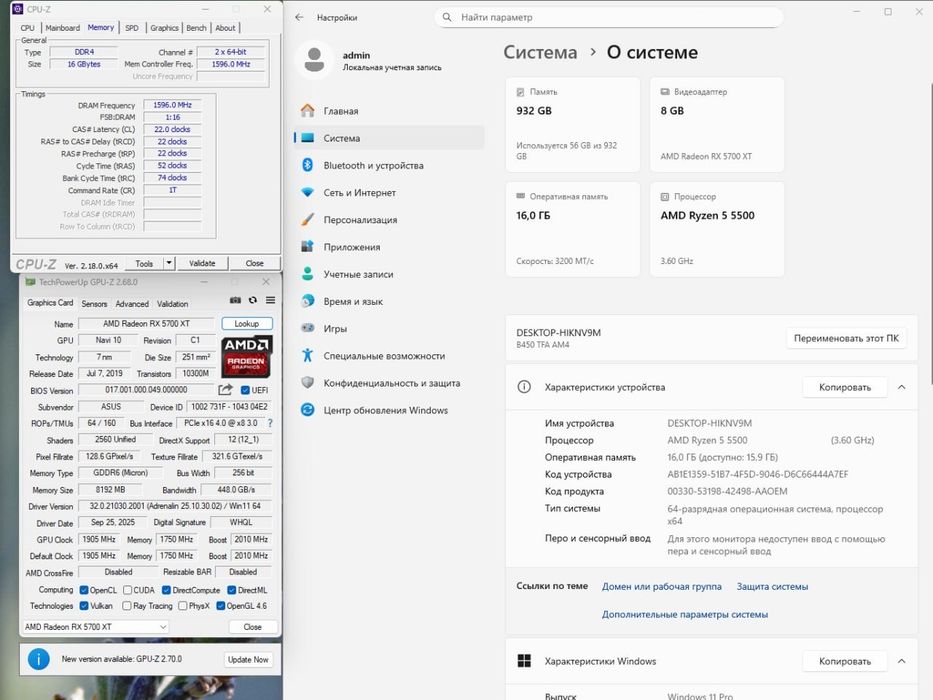Toggle the Vulkan checkbox
Screen dimensions: 933x700
(84, 606)
